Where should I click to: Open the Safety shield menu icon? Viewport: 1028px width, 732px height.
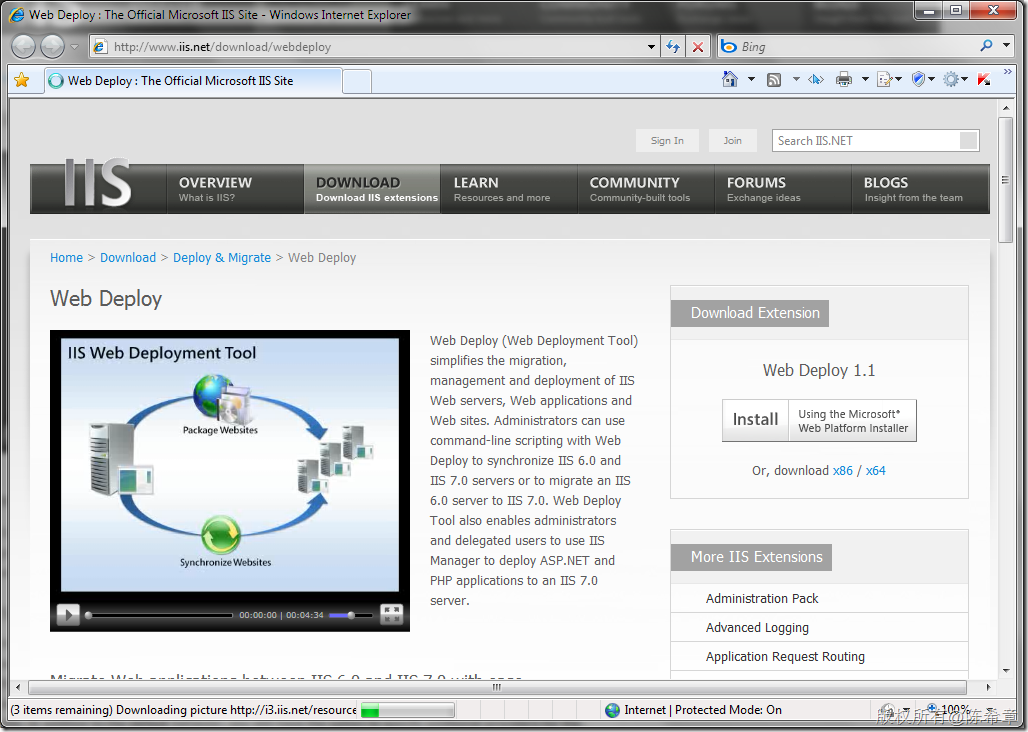[922, 80]
